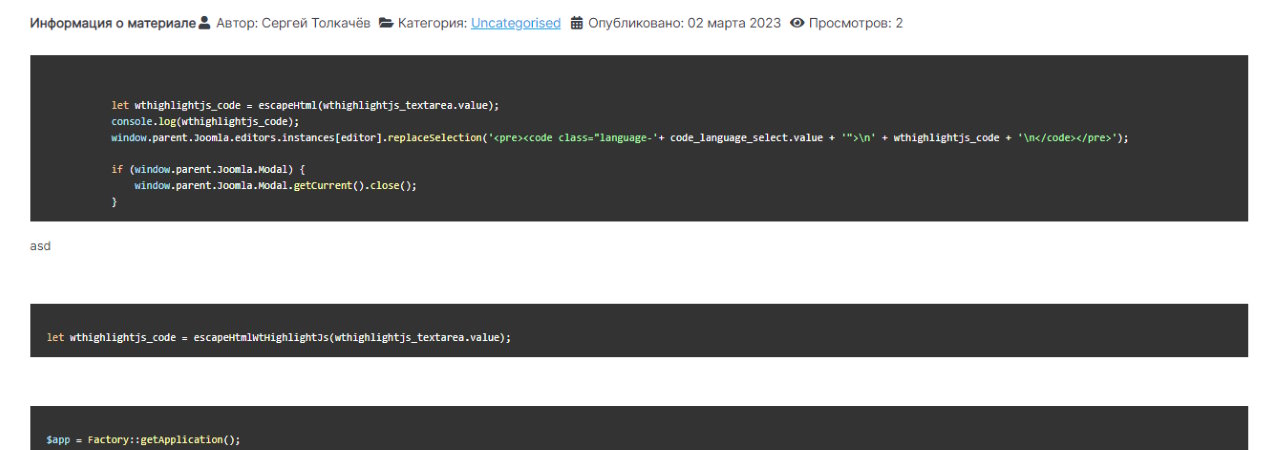The height and width of the screenshot is (450, 1280).
Task: Click the eye views icon
Action: click(x=797, y=23)
